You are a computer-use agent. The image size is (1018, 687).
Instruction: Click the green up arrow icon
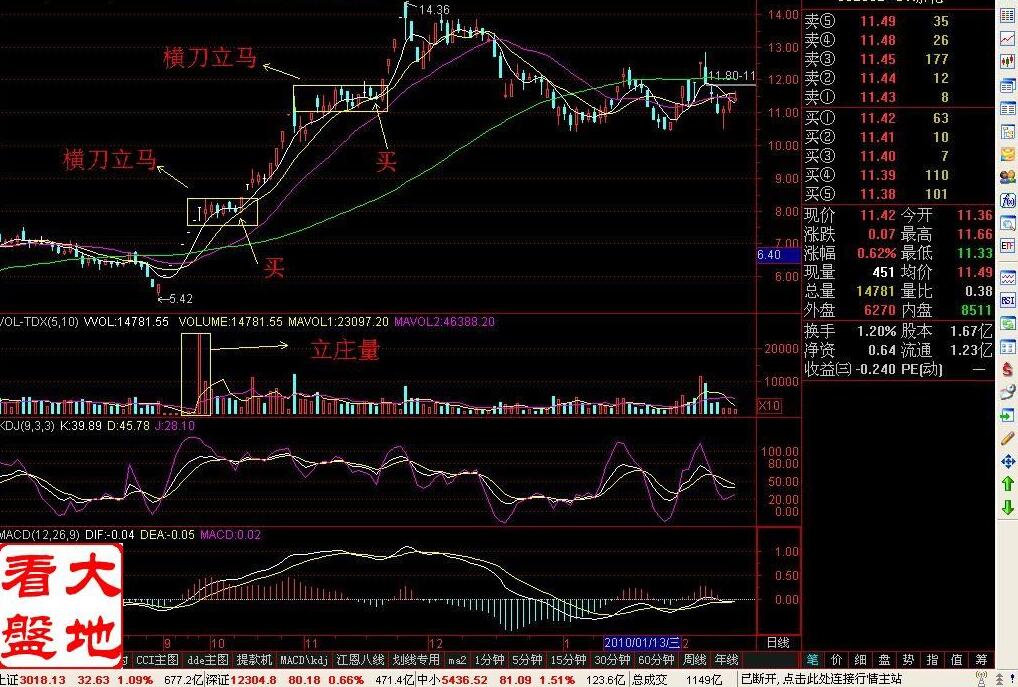tap(1008, 484)
